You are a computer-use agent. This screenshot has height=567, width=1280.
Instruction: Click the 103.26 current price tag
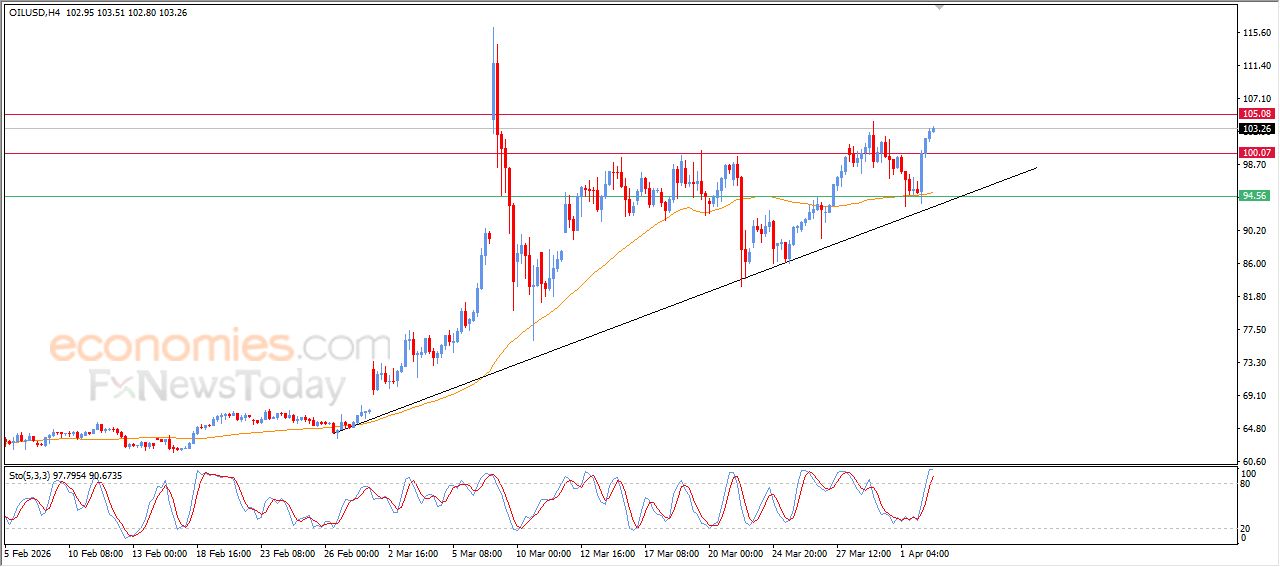(1254, 129)
